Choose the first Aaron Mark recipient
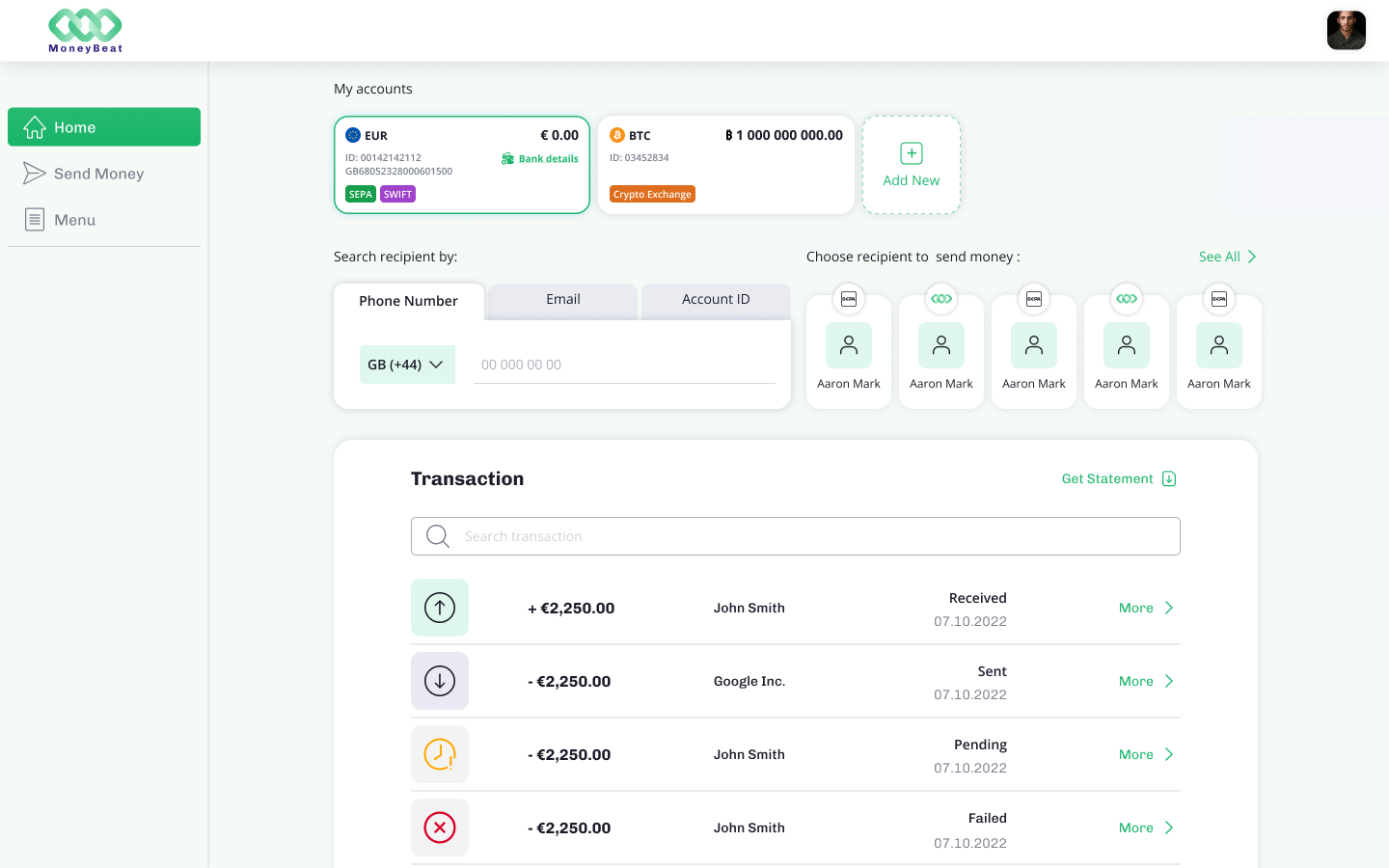The height and width of the screenshot is (868, 1389). coord(849,352)
